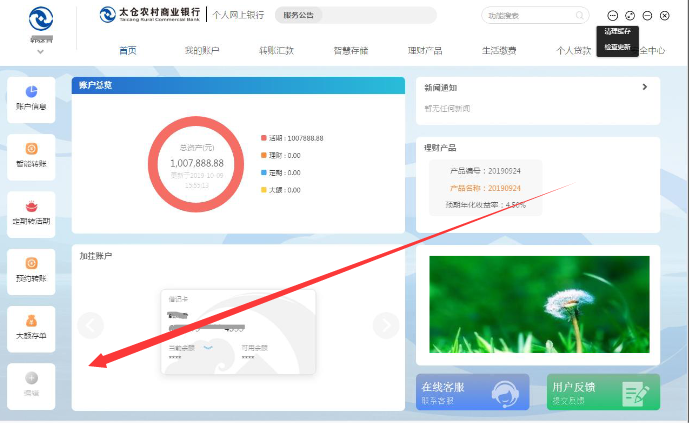Click 理财产品 panel title on right
The image size is (689, 423).
[440, 148]
